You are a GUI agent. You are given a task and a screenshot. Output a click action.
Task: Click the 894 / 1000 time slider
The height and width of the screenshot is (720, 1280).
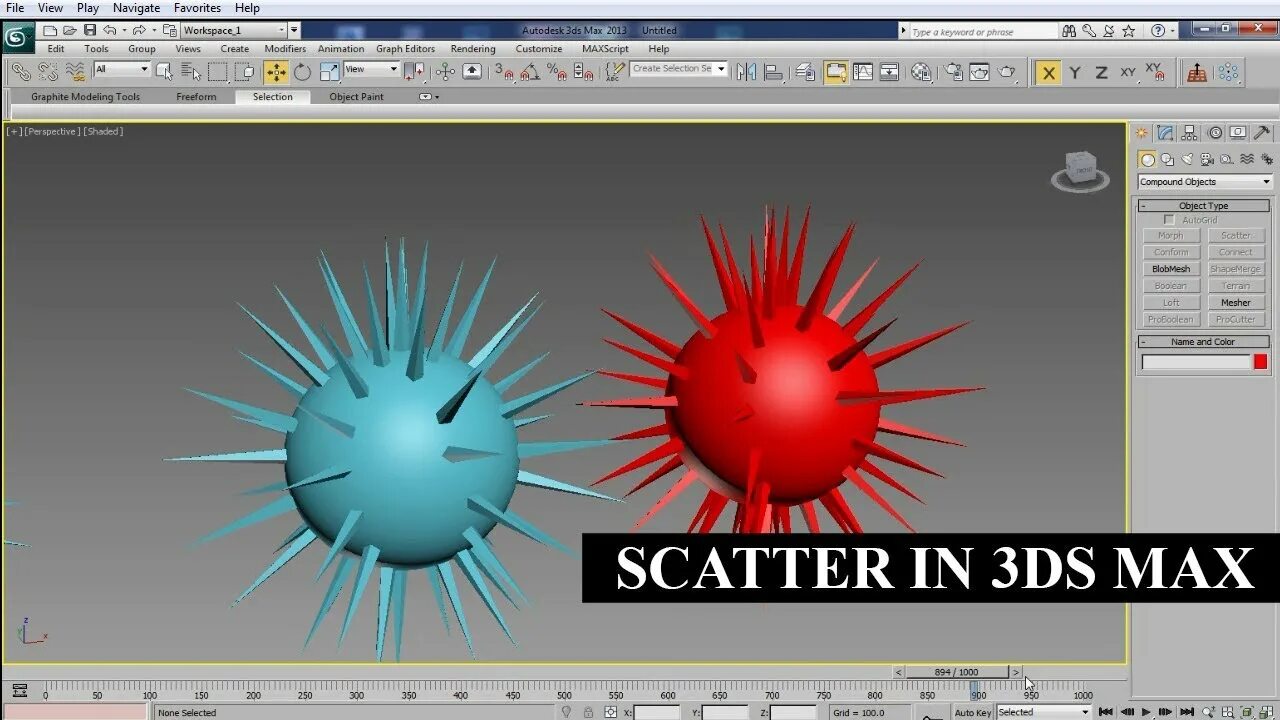pos(957,672)
